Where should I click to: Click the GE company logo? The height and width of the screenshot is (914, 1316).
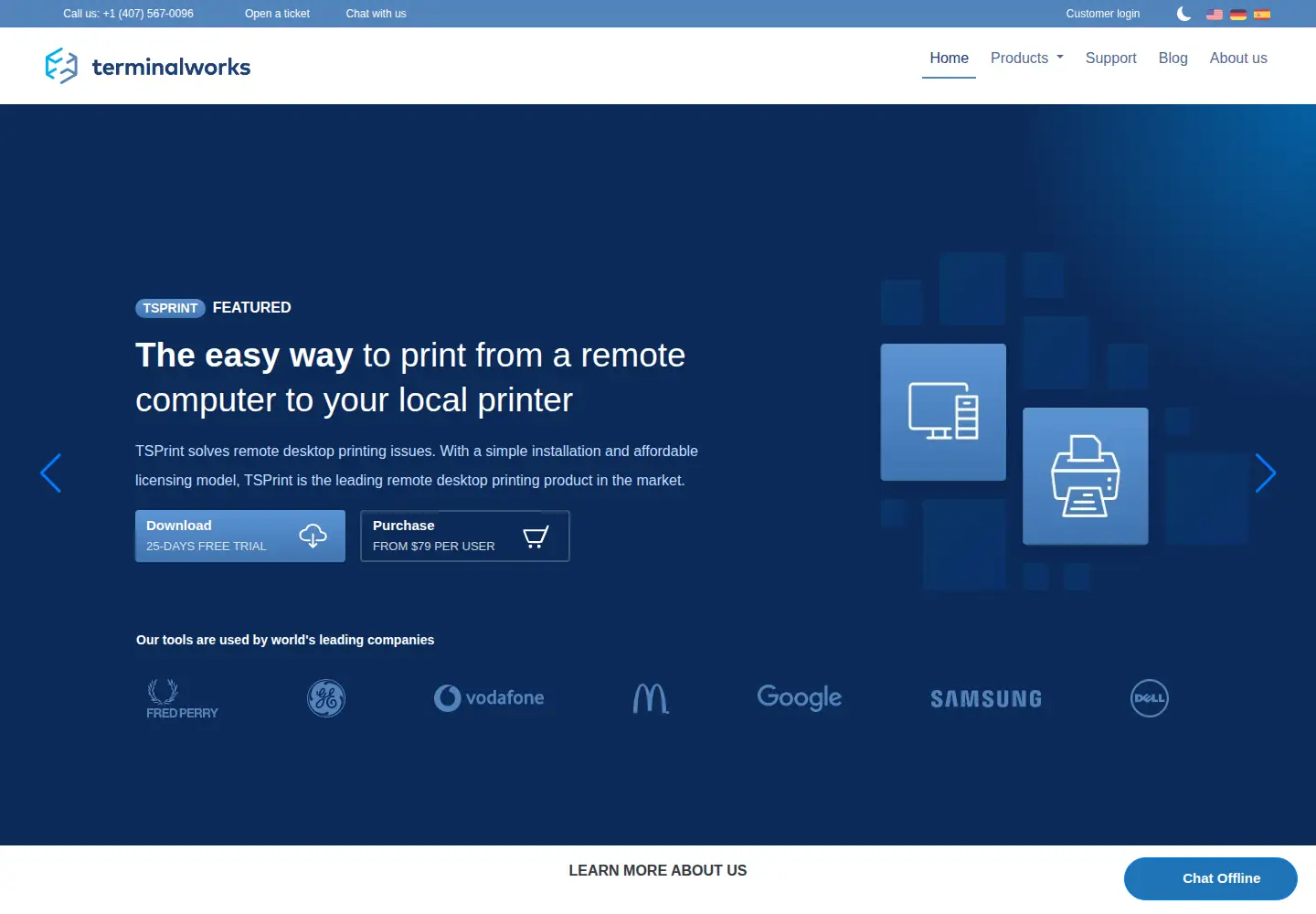click(326, 698)
